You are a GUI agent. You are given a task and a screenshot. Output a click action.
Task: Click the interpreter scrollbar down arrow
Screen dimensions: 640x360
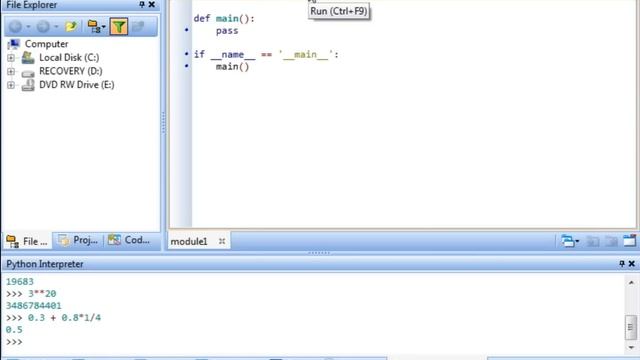631,347
